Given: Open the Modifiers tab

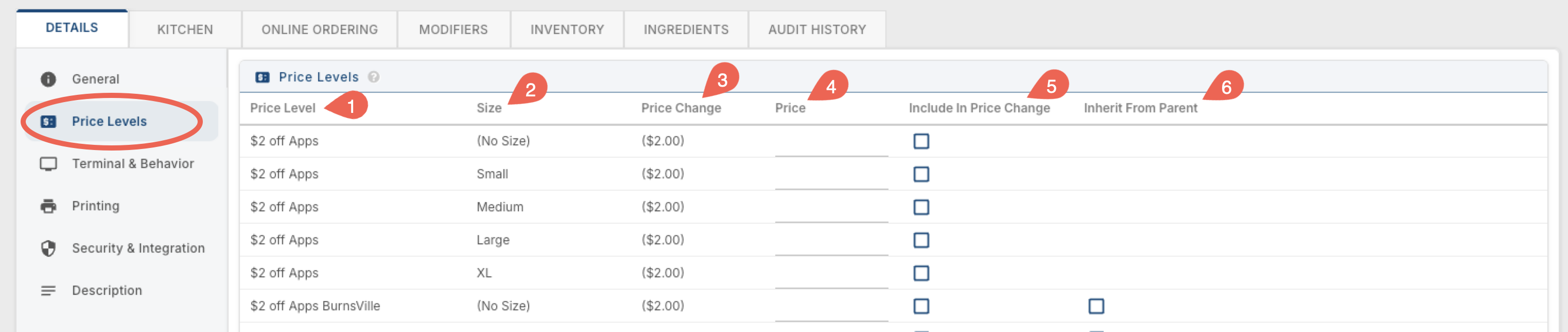Looking at the screenshot, I should click(454, 29).
